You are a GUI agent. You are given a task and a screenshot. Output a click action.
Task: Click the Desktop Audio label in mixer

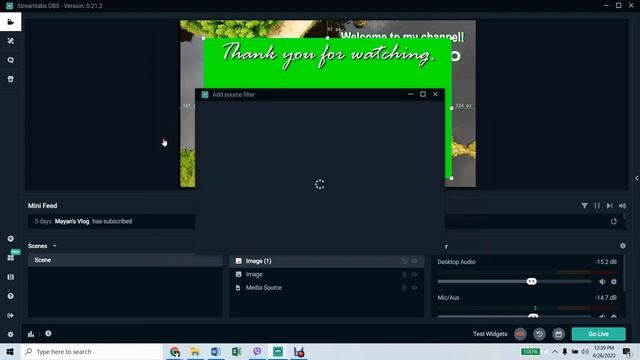click(x=456, y=262)
